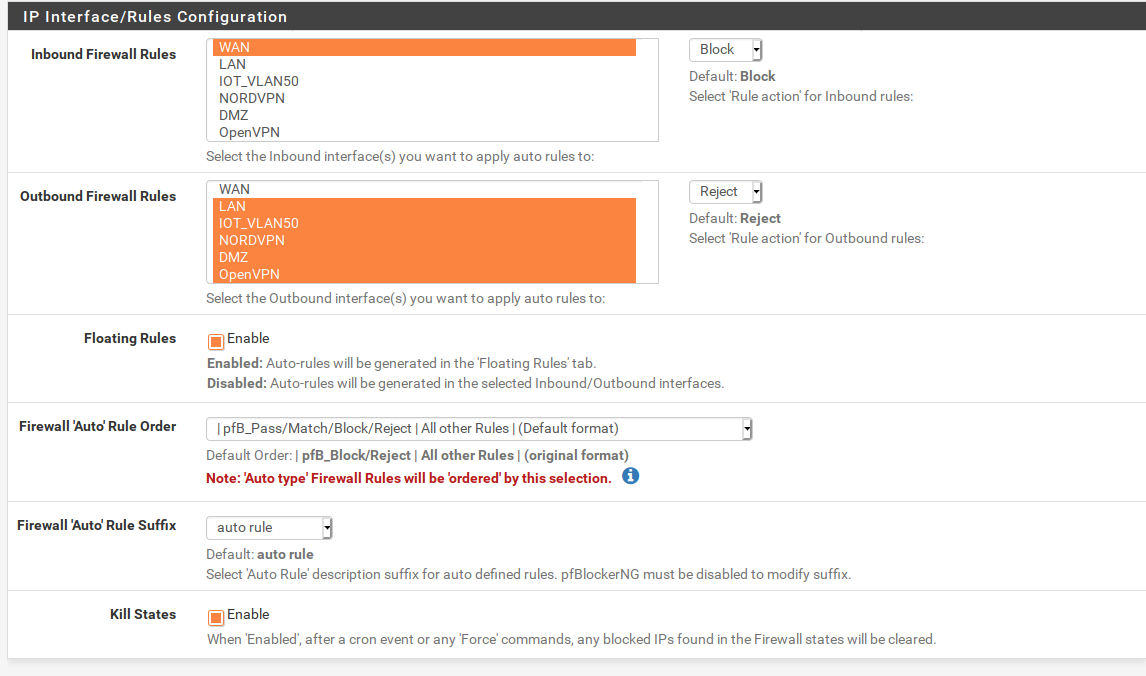Click IOT_VLAN50 in the Outbound interface list

click(x=425, y=223)
